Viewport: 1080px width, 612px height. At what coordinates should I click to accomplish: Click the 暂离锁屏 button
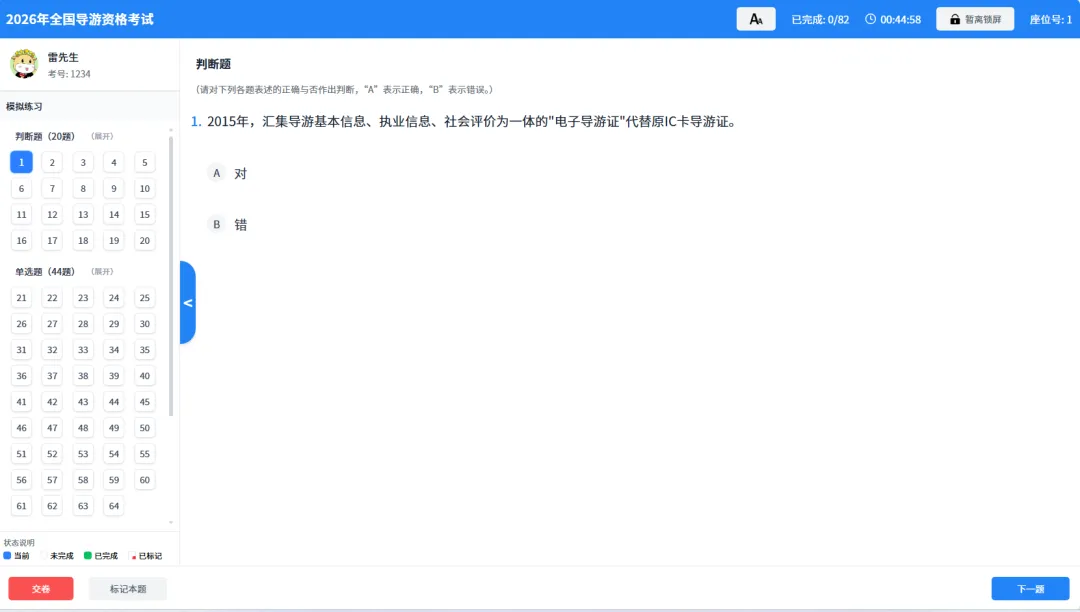tap(975, 19)
